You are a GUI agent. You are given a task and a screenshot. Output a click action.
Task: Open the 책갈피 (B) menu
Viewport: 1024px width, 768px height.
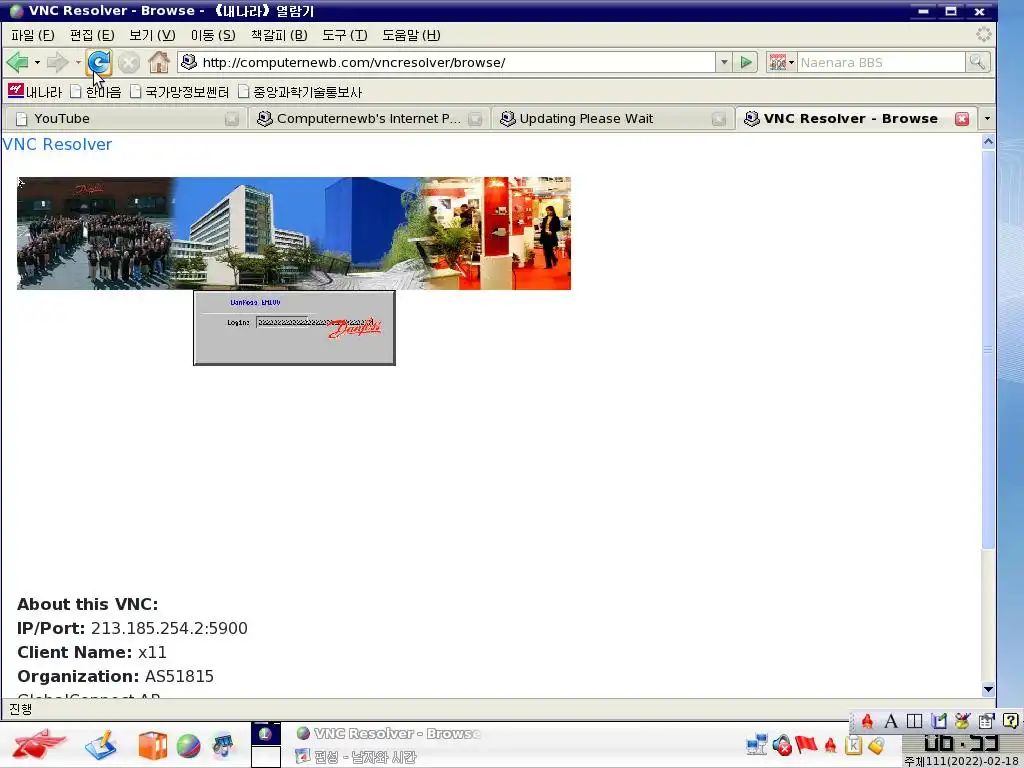pos(279,35)
